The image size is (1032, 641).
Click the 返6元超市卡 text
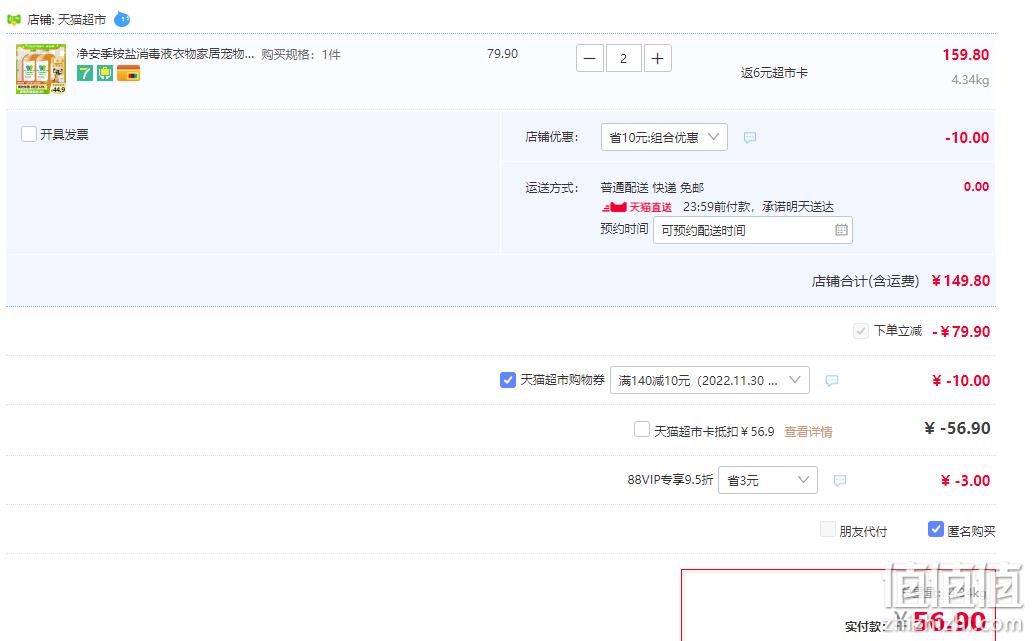(774, 73)
